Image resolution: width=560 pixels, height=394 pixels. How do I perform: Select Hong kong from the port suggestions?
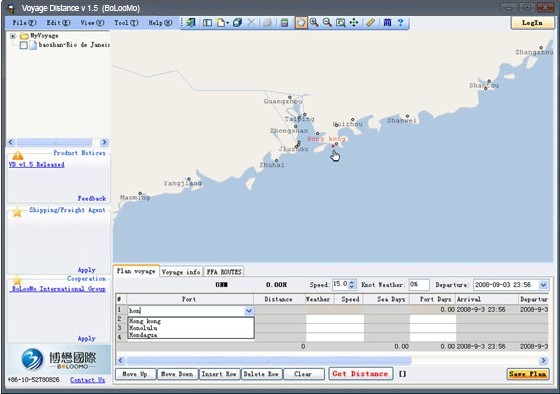(145, 321)
